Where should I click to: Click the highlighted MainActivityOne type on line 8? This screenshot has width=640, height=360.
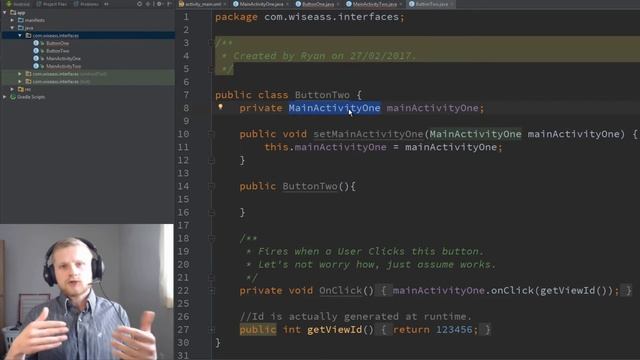pyautogui.click(x=335, y=108)
